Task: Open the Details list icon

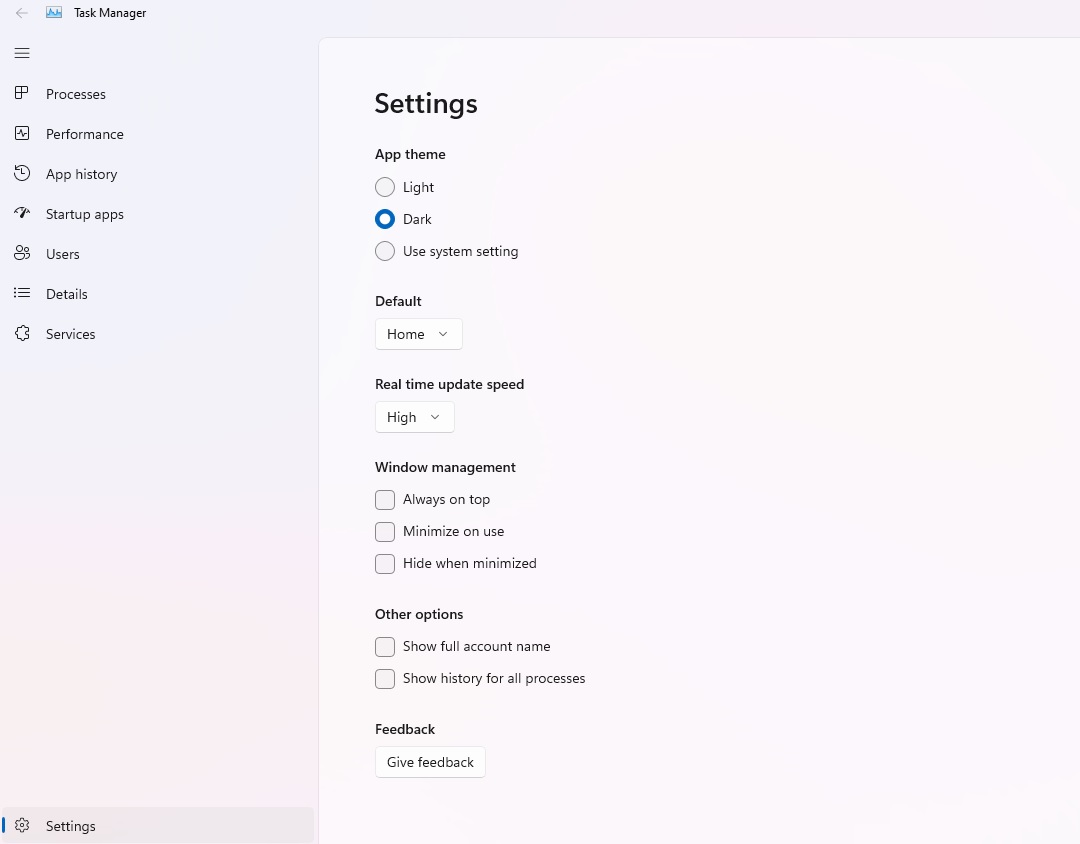Action: (x=22, y=293)
